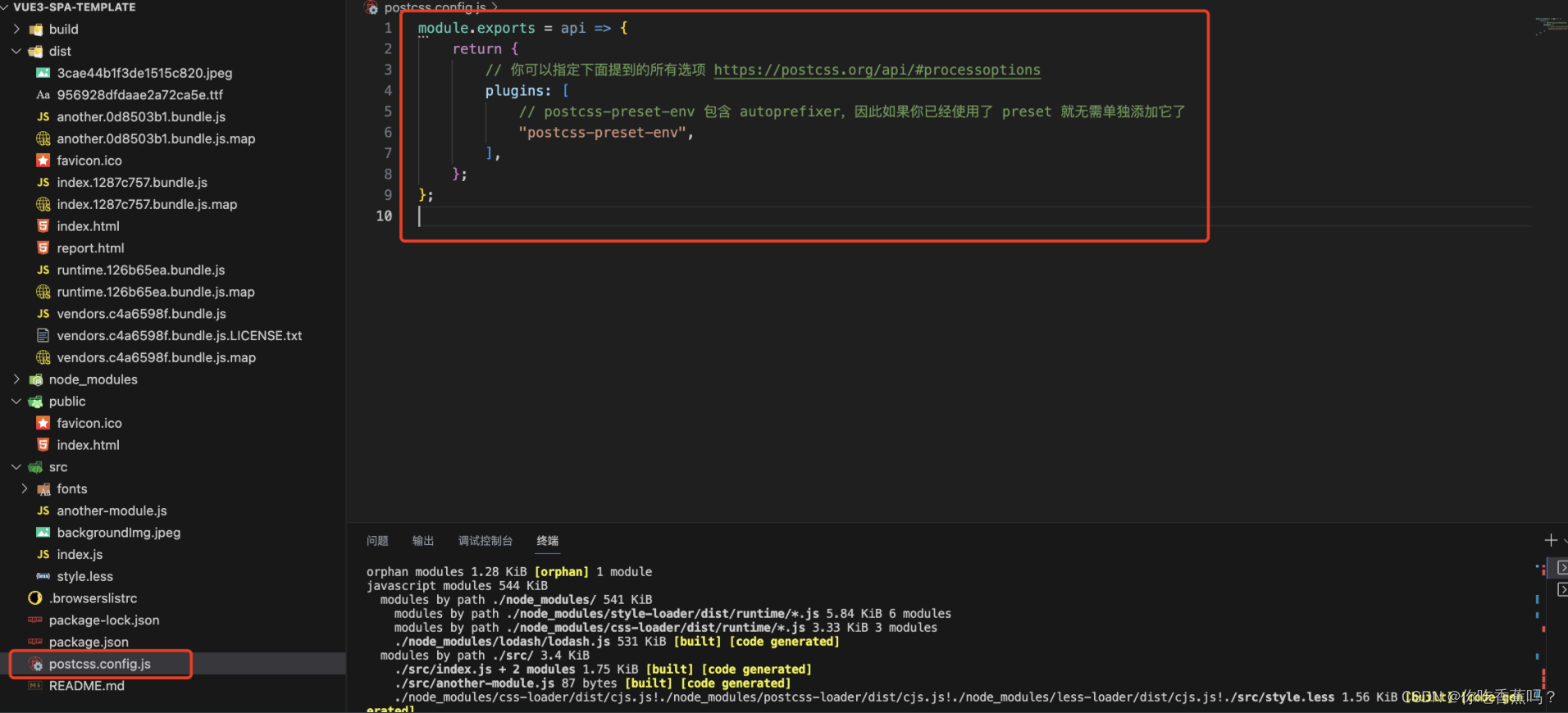1568x713 pixels.
Task: Click the postcss.config.js breadcrumb label
Action: coord(435,7)
